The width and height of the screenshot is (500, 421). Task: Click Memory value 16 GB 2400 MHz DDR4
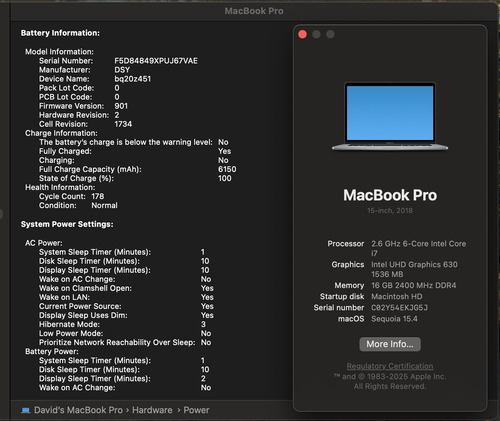point(414,285)
